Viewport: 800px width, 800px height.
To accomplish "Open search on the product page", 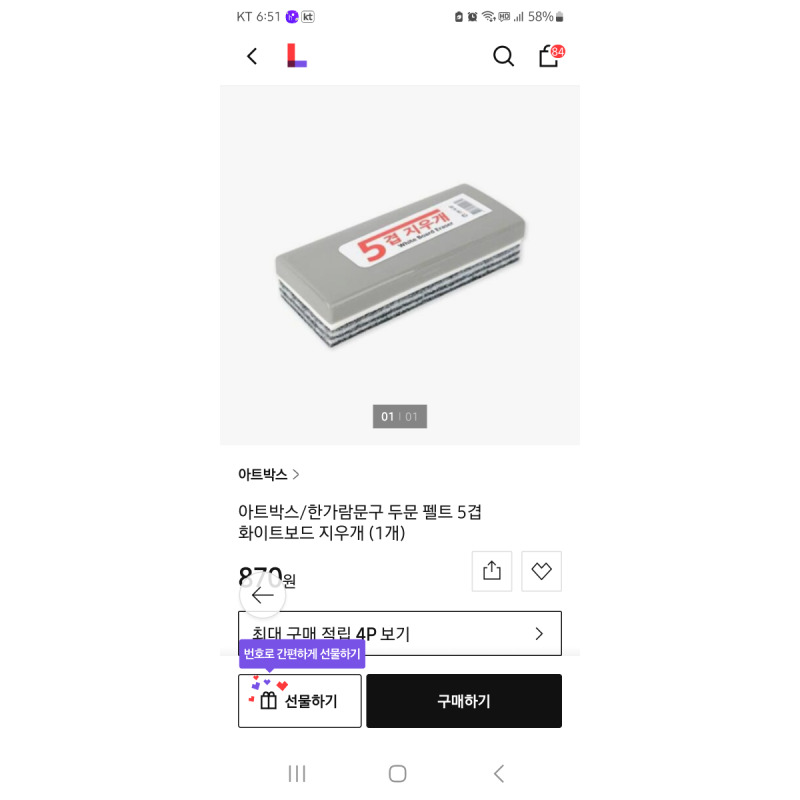I will pos(503,57).
